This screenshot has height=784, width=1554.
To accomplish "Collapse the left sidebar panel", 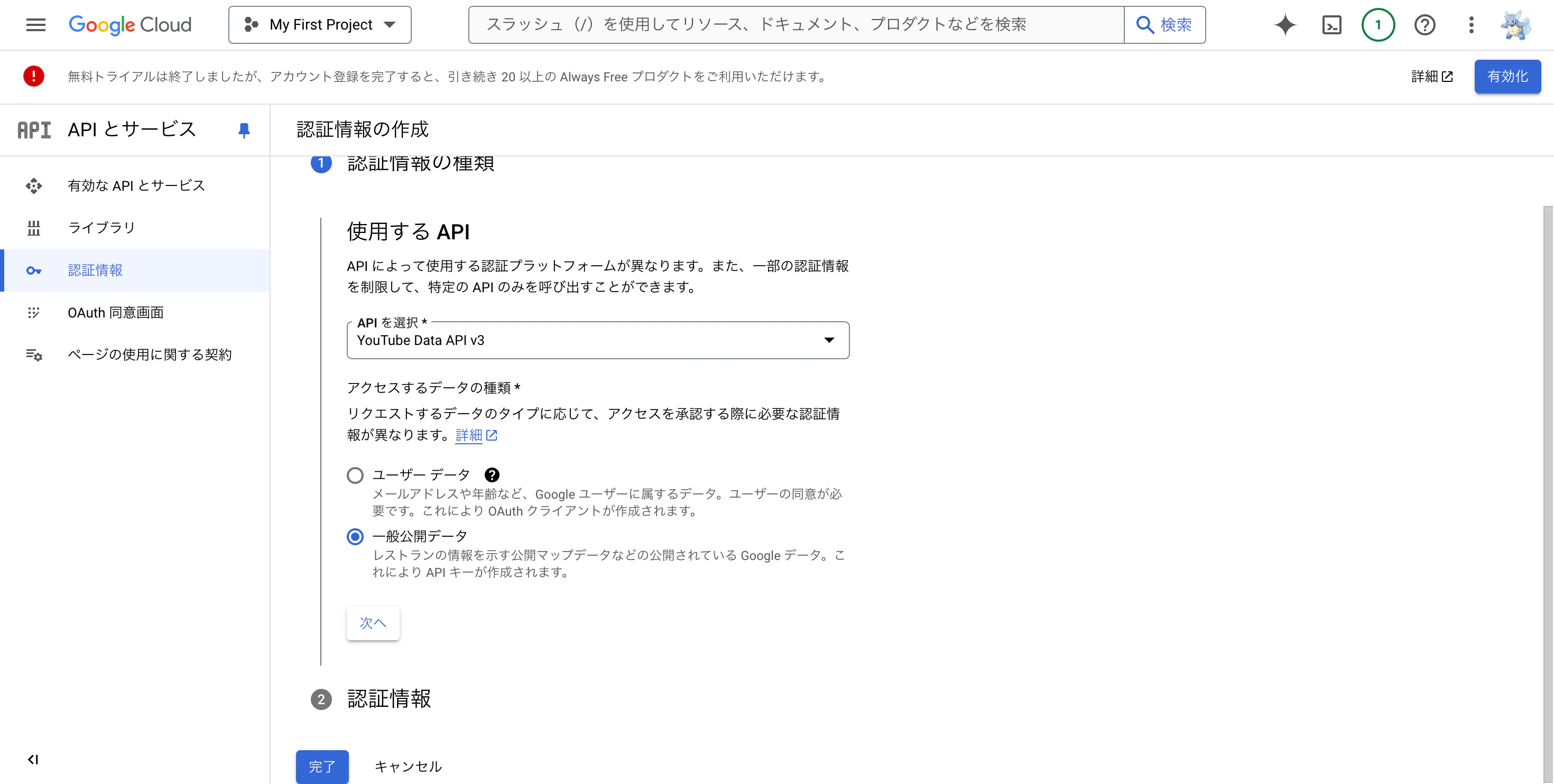I will click(33, 759).
